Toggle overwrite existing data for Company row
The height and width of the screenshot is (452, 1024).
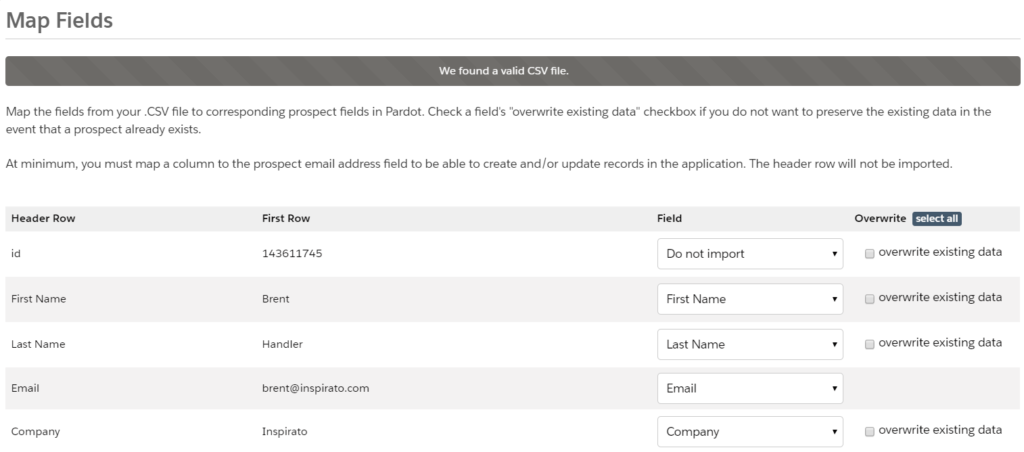point(869,432)
